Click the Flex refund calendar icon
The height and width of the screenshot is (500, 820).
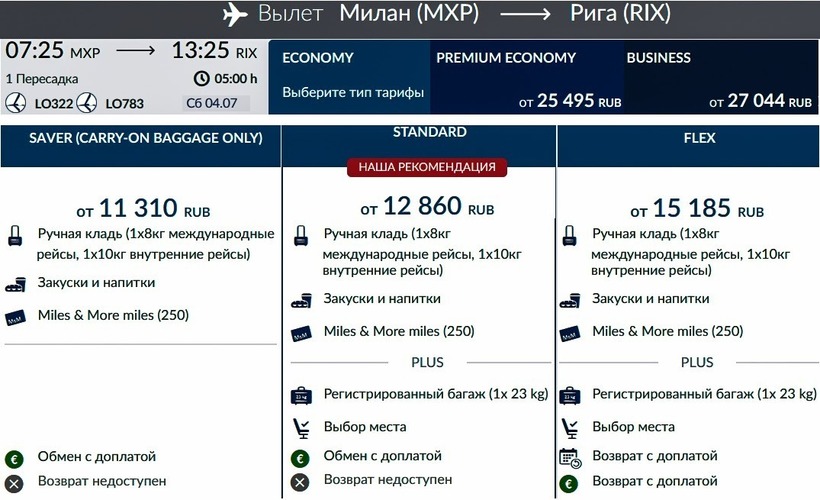(570, 457)
